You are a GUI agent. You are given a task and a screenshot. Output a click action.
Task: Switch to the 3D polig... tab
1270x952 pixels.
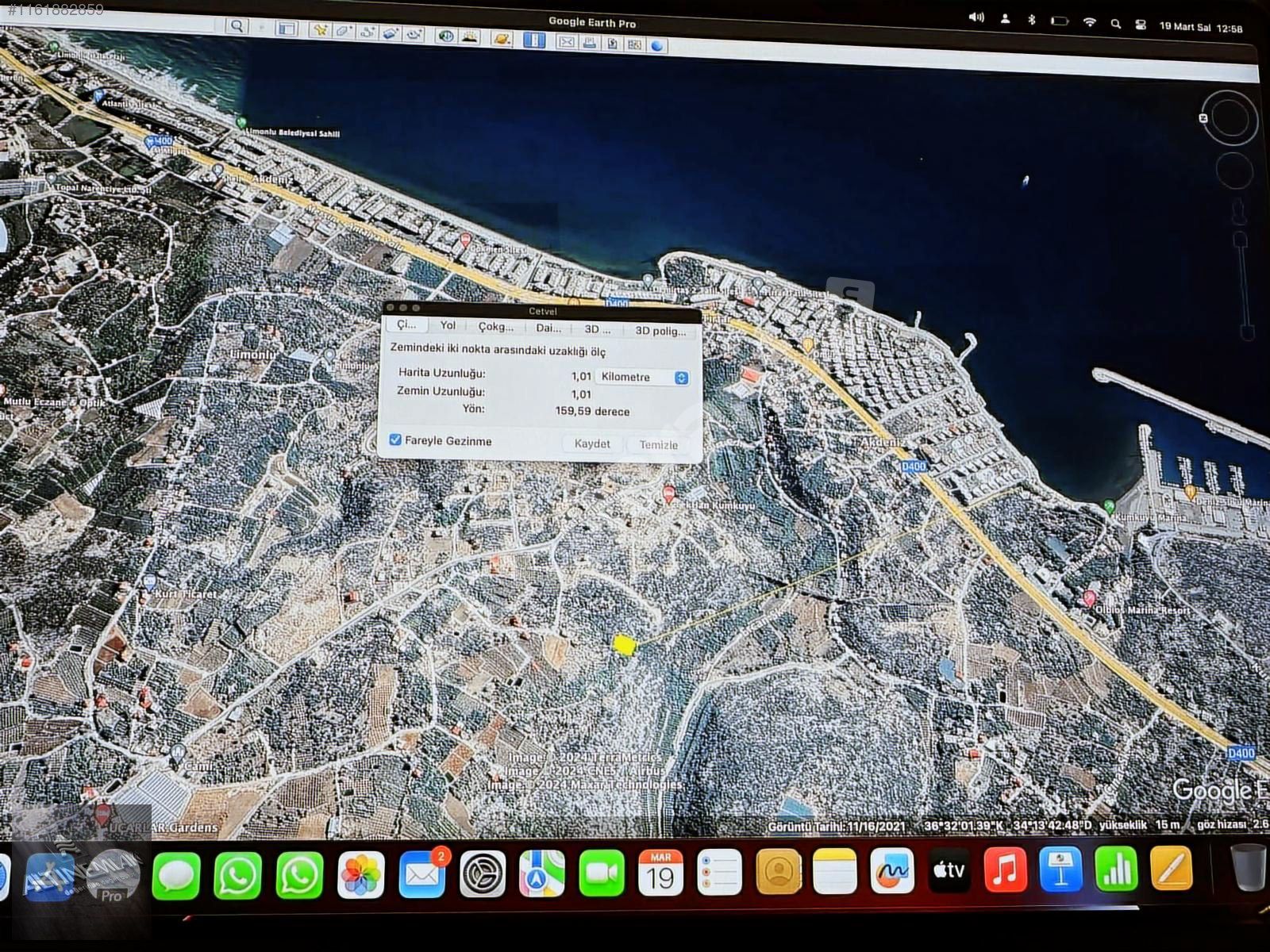(660, 331)
